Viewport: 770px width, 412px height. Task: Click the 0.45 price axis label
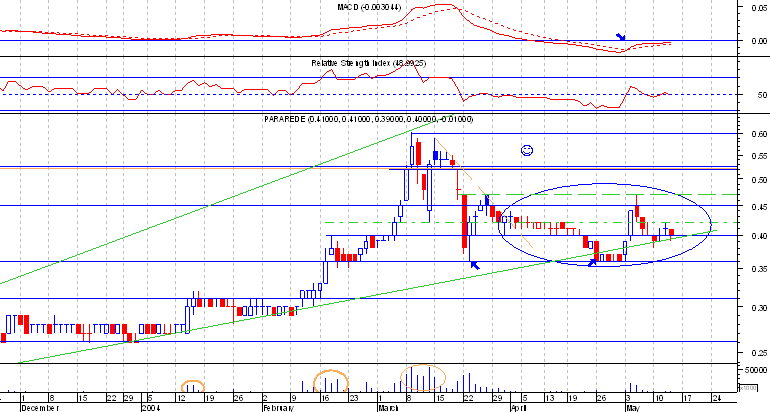[758, 207]
